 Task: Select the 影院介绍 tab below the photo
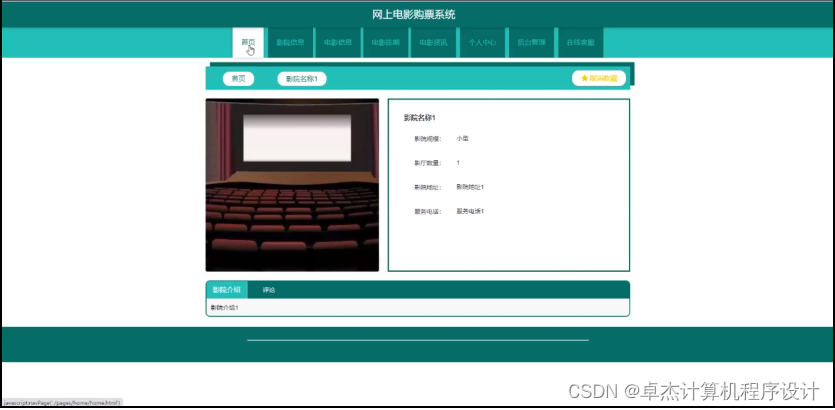click(227, 290)
